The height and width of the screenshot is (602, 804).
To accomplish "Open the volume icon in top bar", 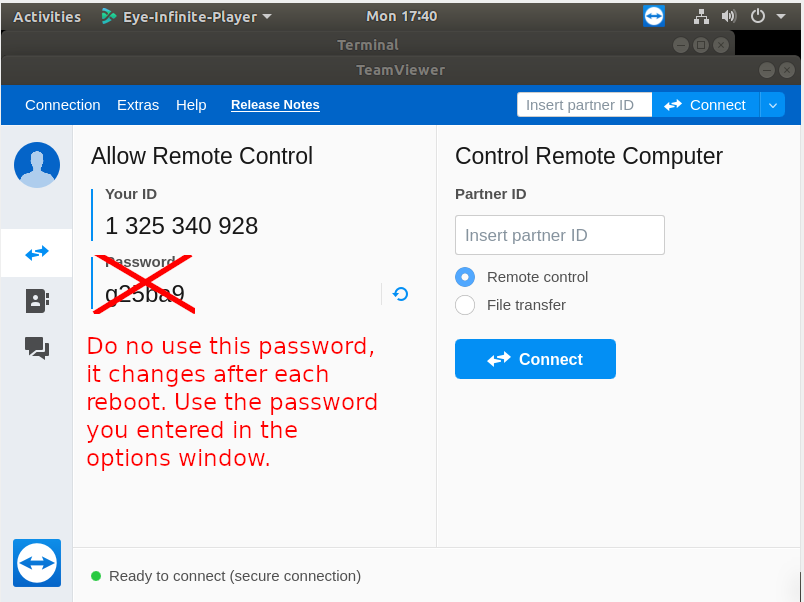I will pos(729,16).
